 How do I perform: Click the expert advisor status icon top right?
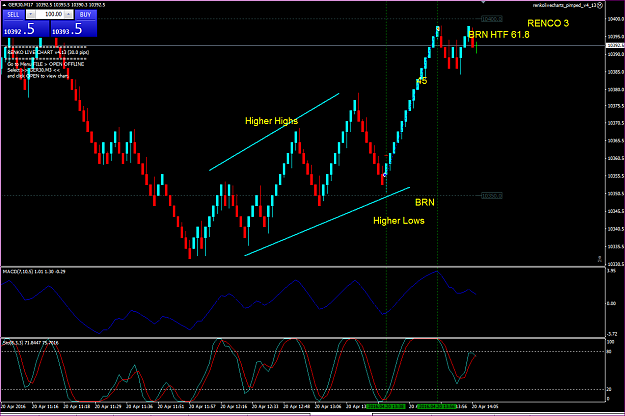click(x=600, y=5)
